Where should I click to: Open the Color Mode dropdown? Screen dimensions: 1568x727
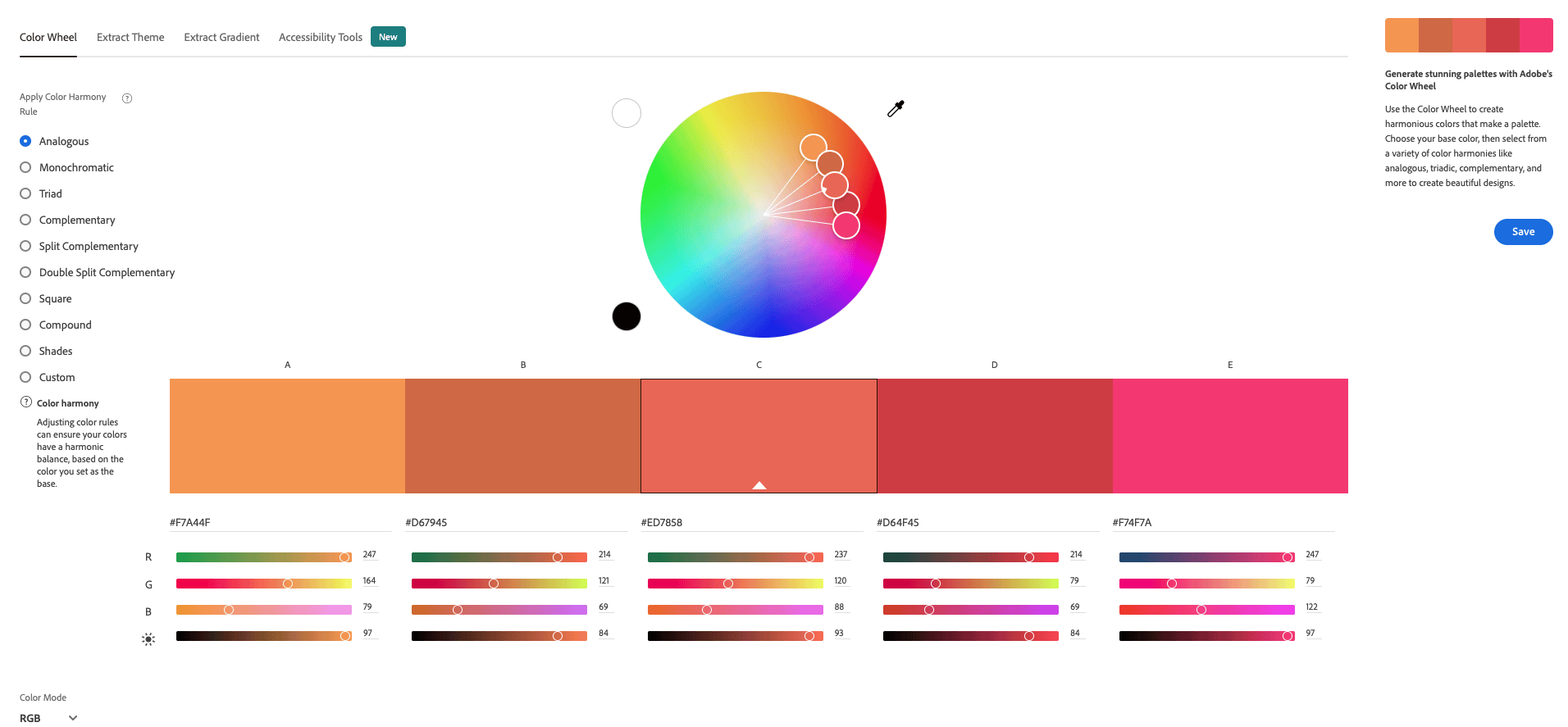point(45,717)
